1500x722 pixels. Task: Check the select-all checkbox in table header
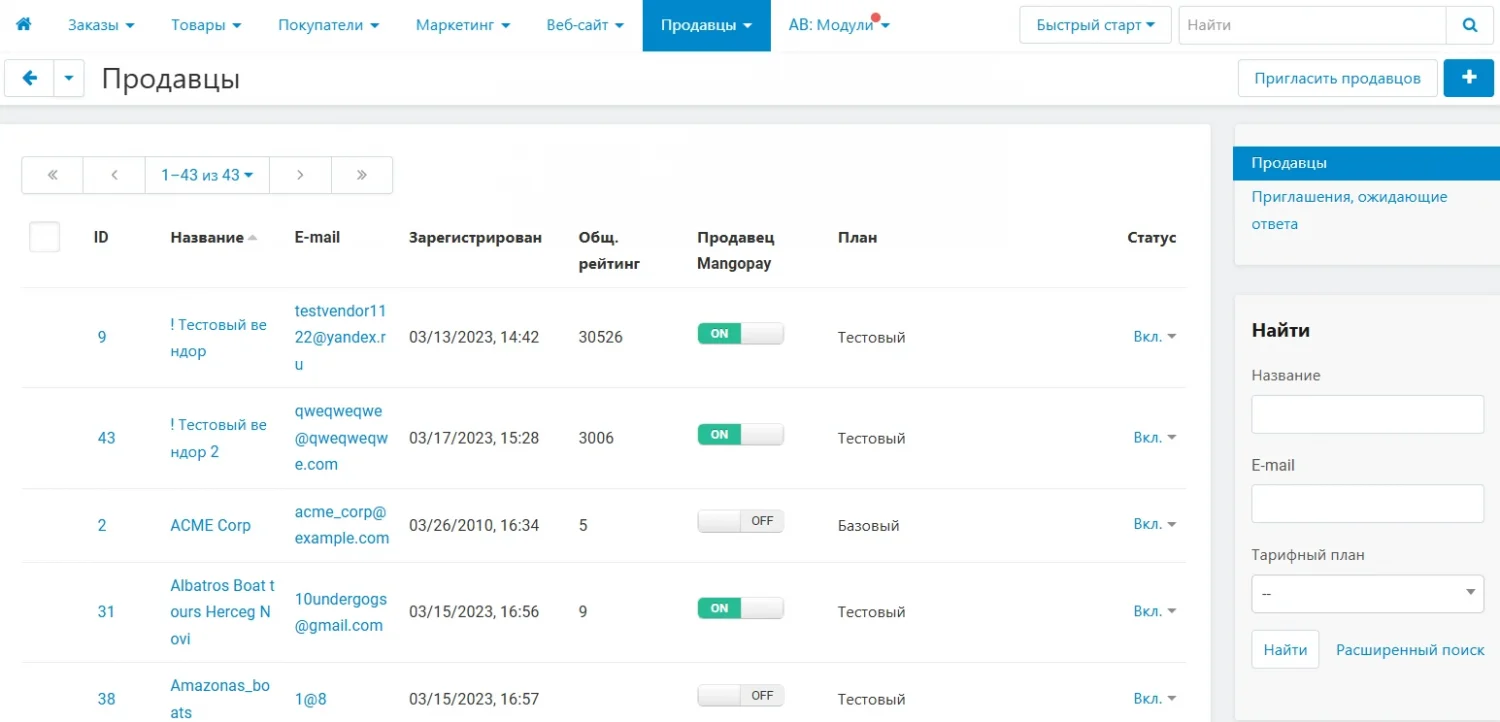45,237
